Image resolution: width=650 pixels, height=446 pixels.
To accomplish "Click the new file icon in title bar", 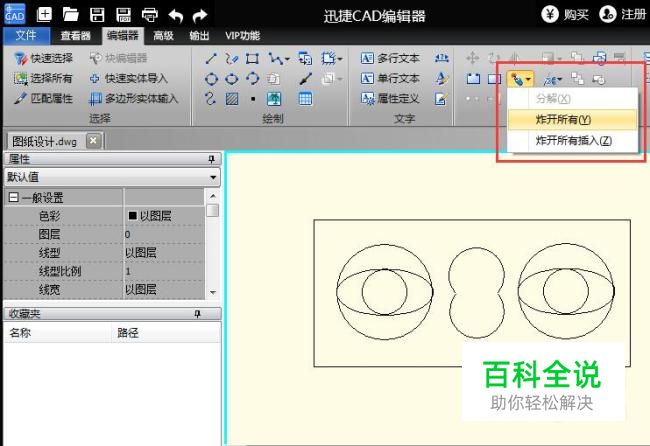I will 44,15.
